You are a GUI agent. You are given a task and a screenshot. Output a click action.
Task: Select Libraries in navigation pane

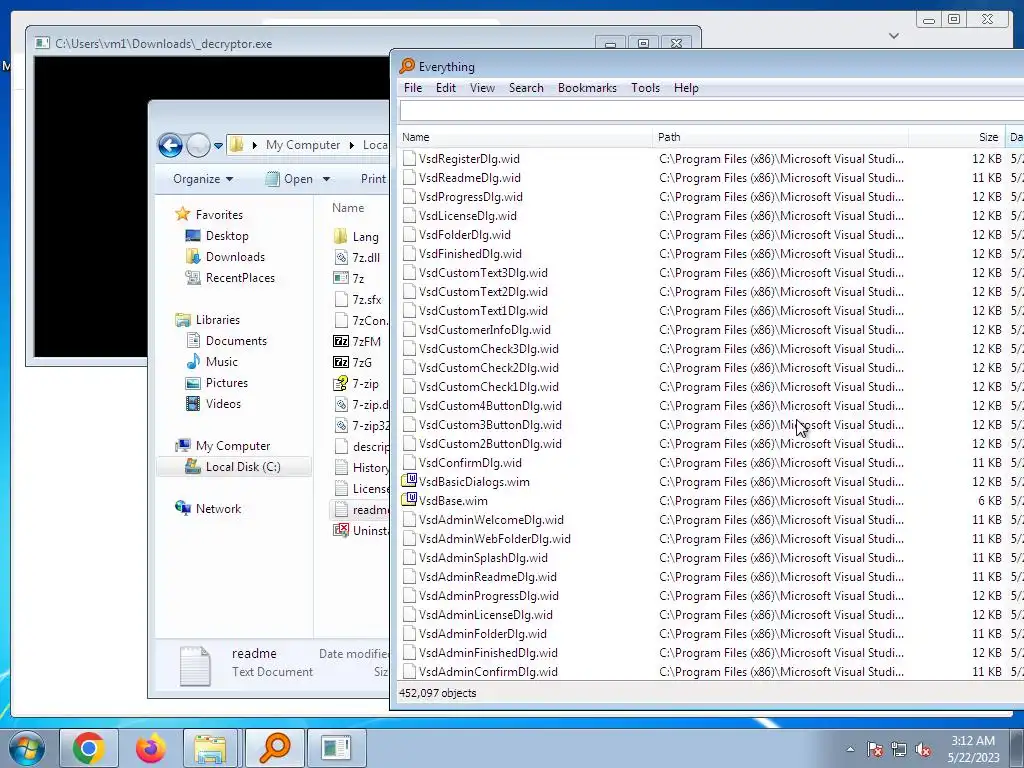(x=217, y=320)
